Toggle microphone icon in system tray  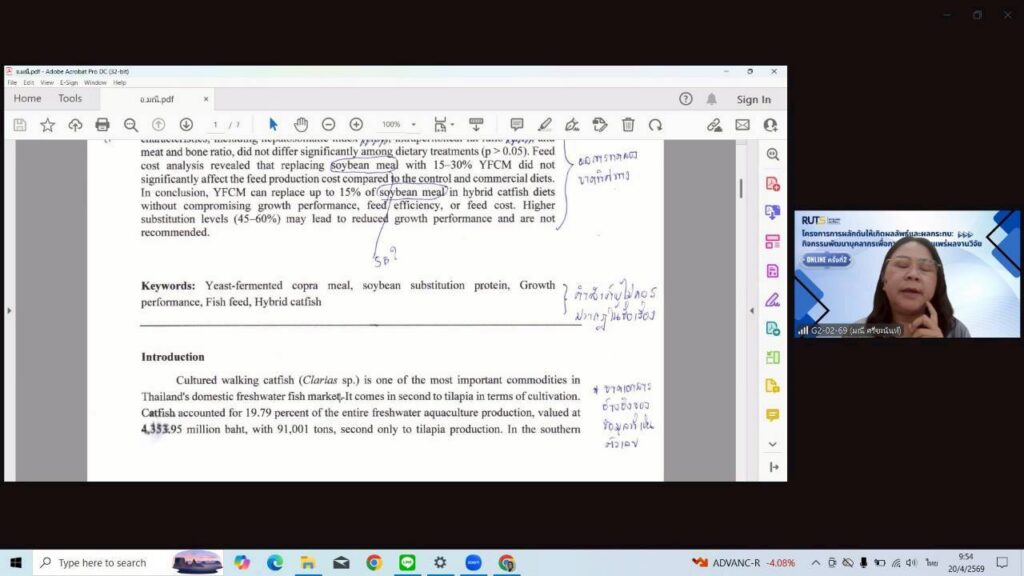click(864, 563)
